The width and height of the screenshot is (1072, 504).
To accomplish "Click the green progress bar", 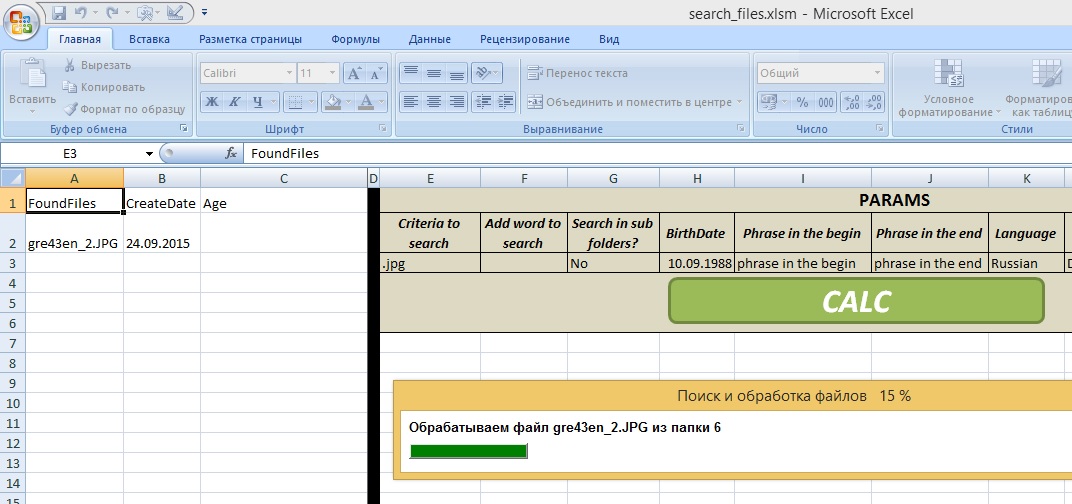I will point(468,451).
